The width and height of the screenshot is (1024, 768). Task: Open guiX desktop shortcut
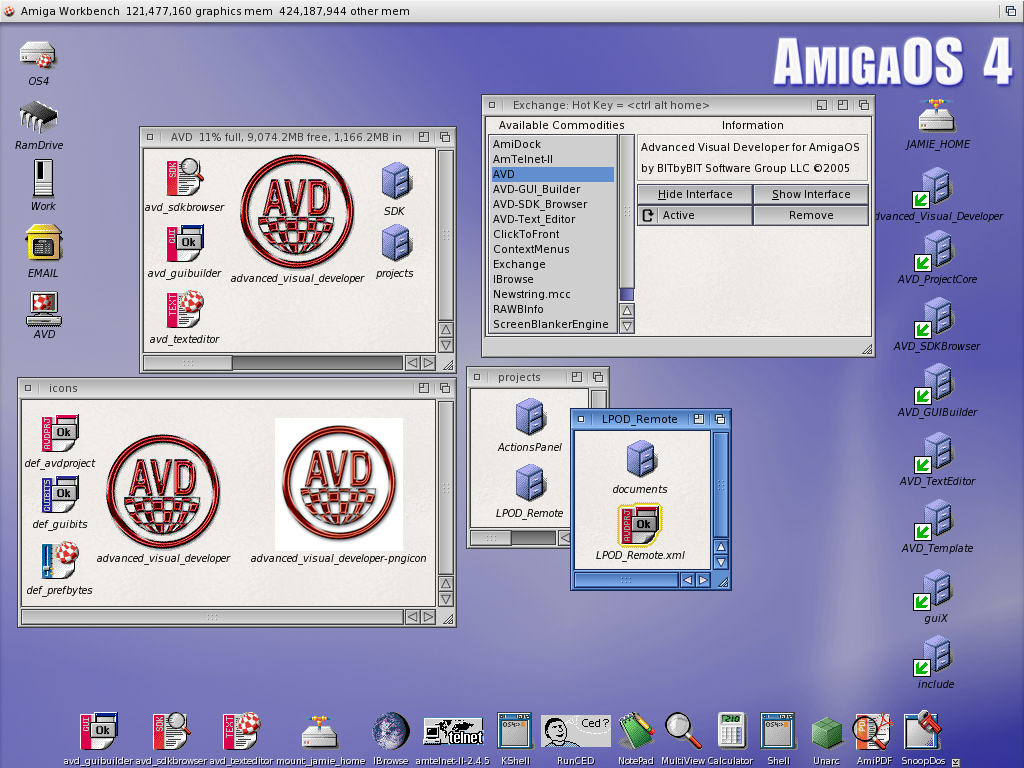[934, 590]
